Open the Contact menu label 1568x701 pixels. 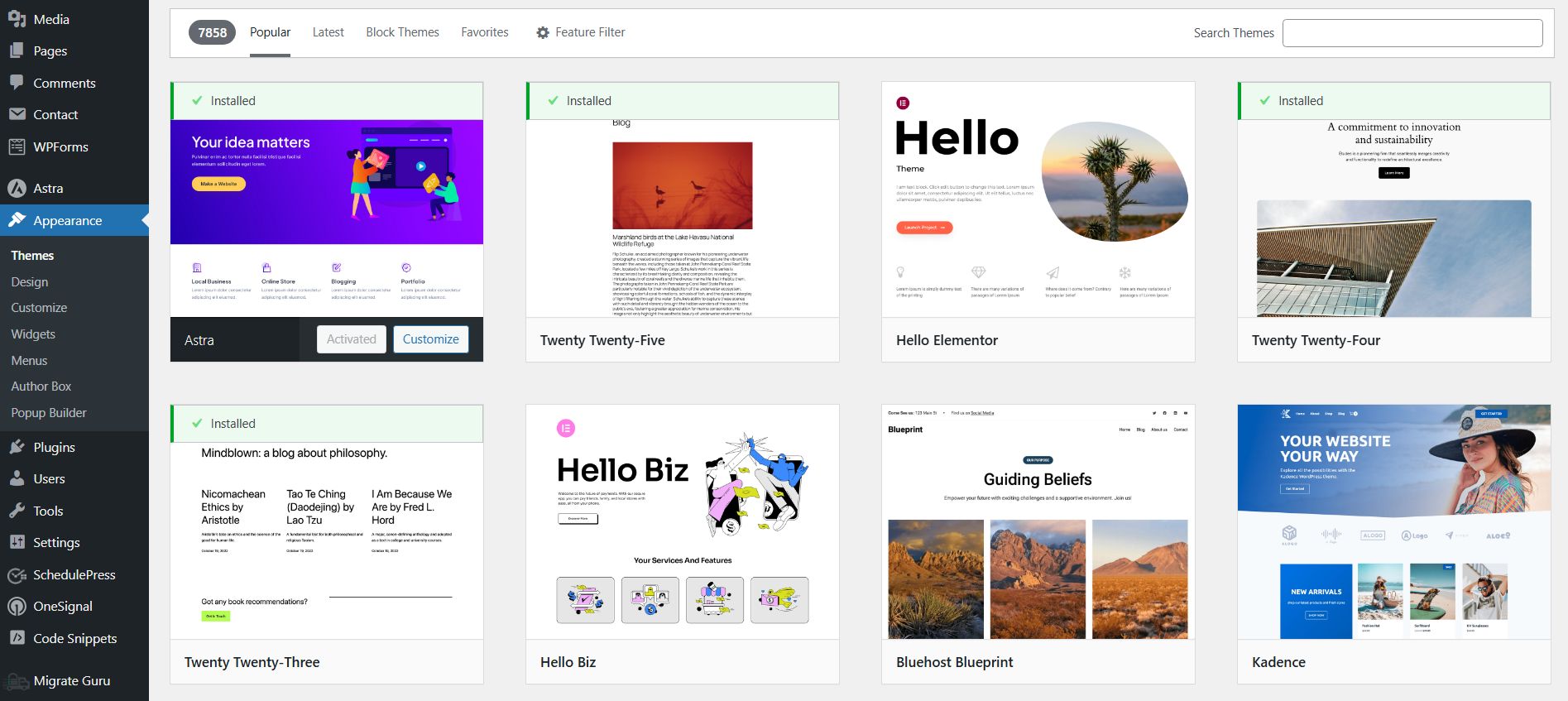55,114
